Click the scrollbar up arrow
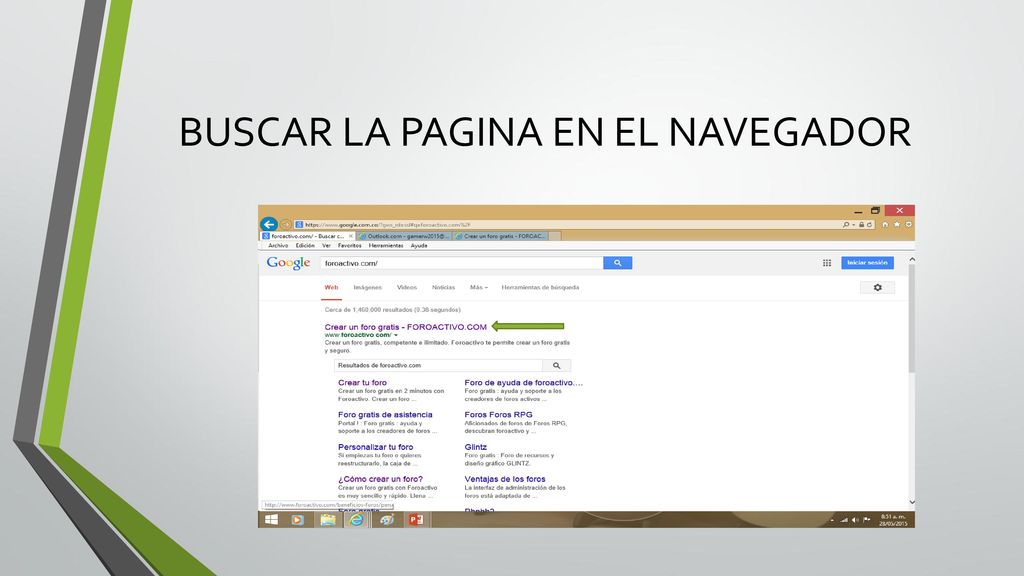1024x576 pixels. (x=912, y=259)
